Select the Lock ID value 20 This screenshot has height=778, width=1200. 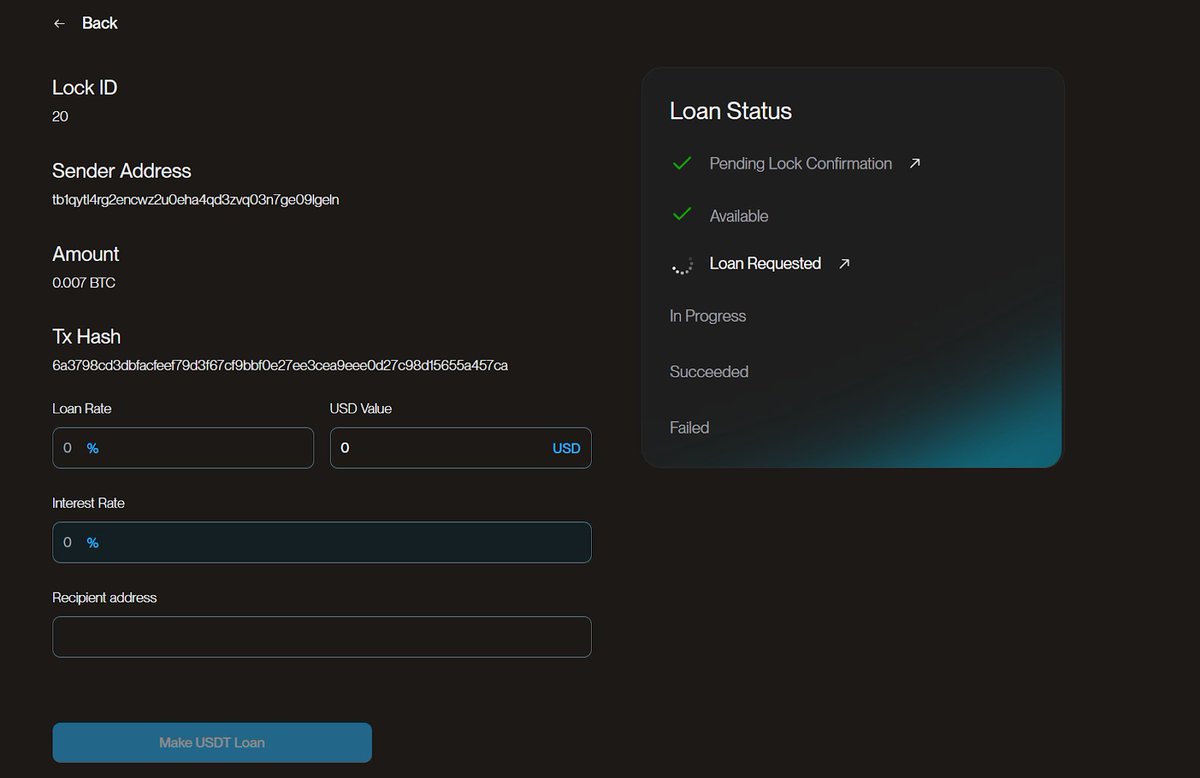(x=60, y=116)
